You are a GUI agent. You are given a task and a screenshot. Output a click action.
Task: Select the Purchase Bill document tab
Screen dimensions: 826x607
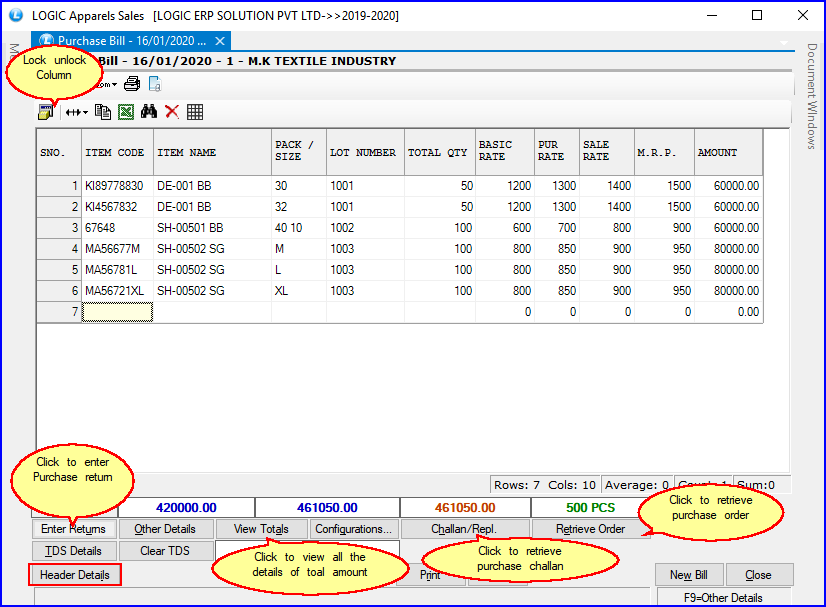[130, 41]
